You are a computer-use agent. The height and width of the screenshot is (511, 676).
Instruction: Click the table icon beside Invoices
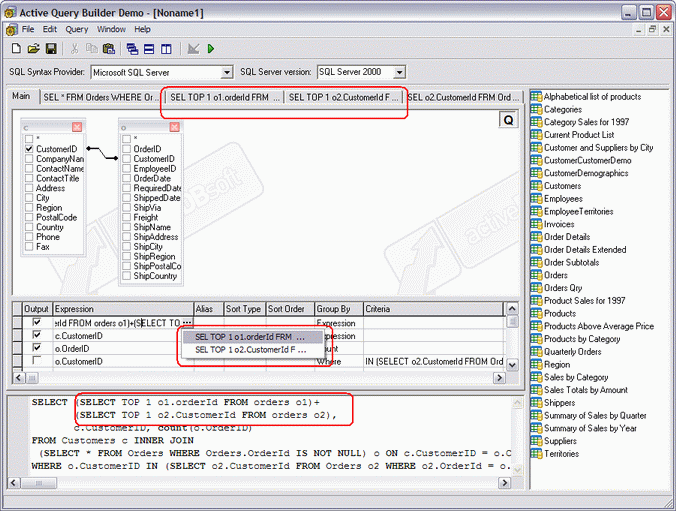(536, 224)
